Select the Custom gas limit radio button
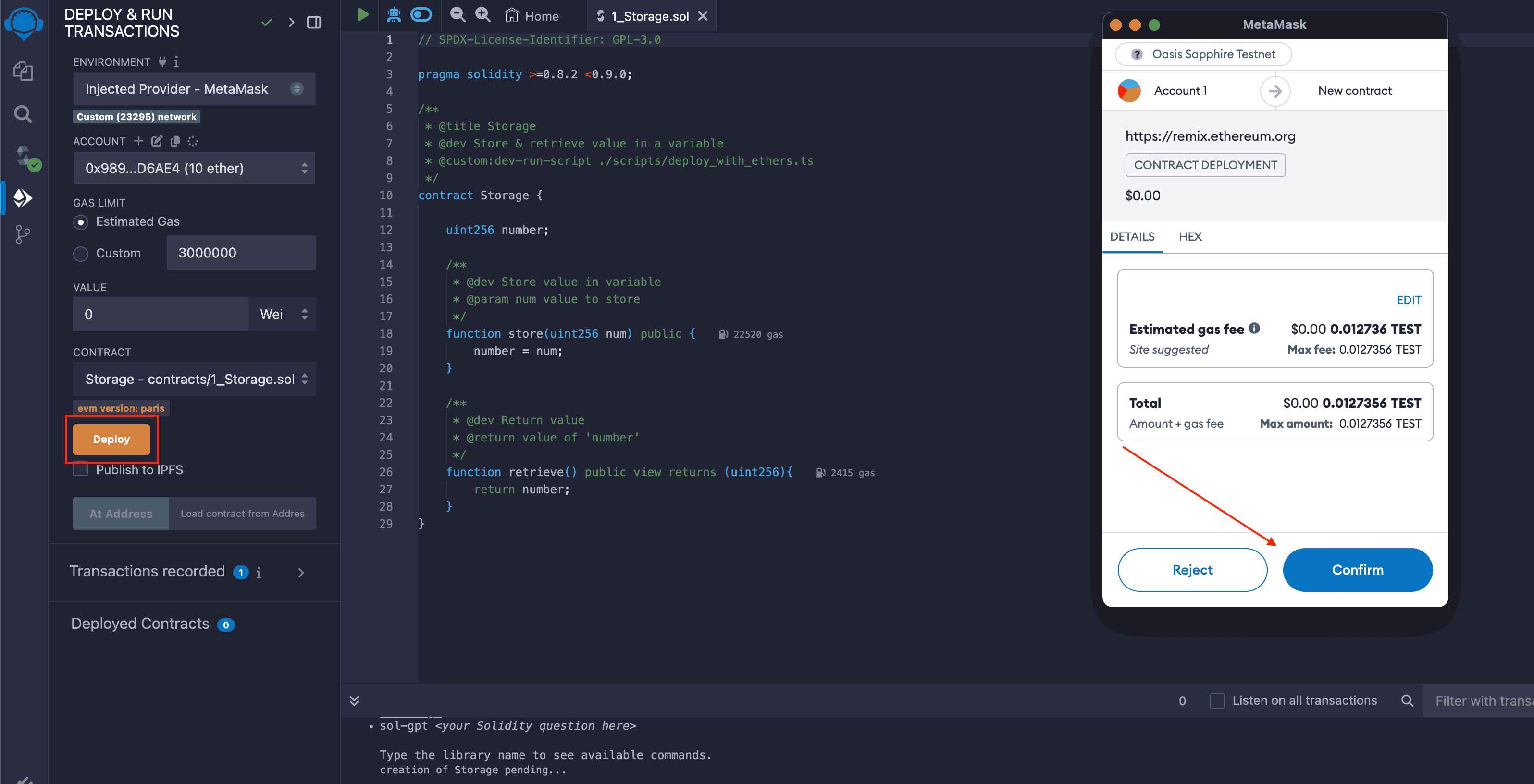 (x=80, y=254)
